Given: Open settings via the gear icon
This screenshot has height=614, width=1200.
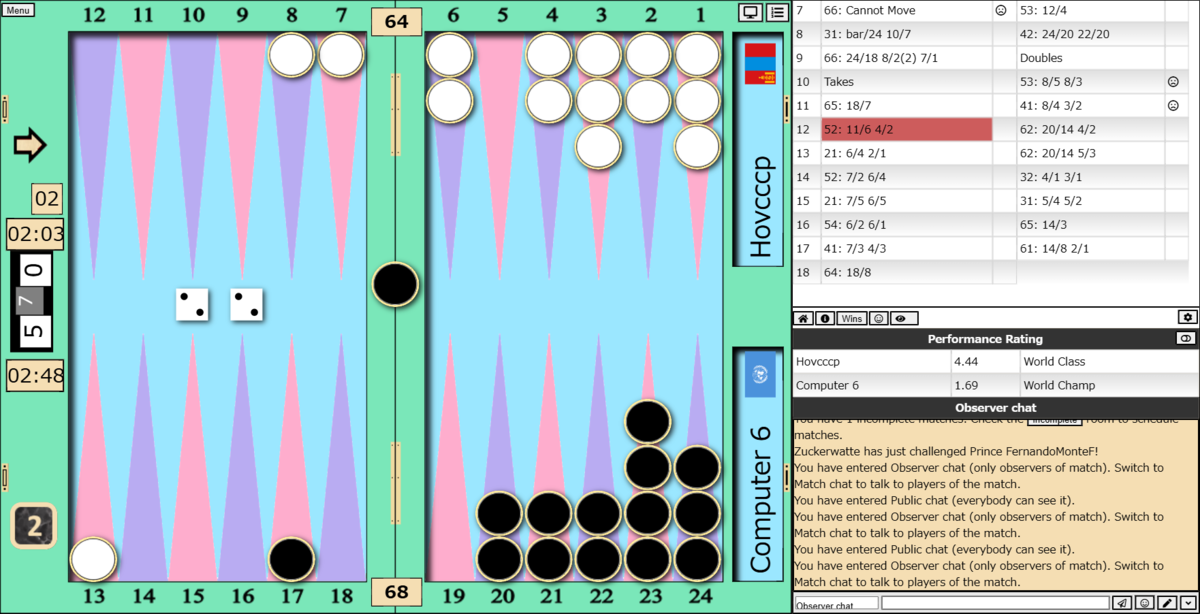Looking at the screenshot, I should 1188,317.
